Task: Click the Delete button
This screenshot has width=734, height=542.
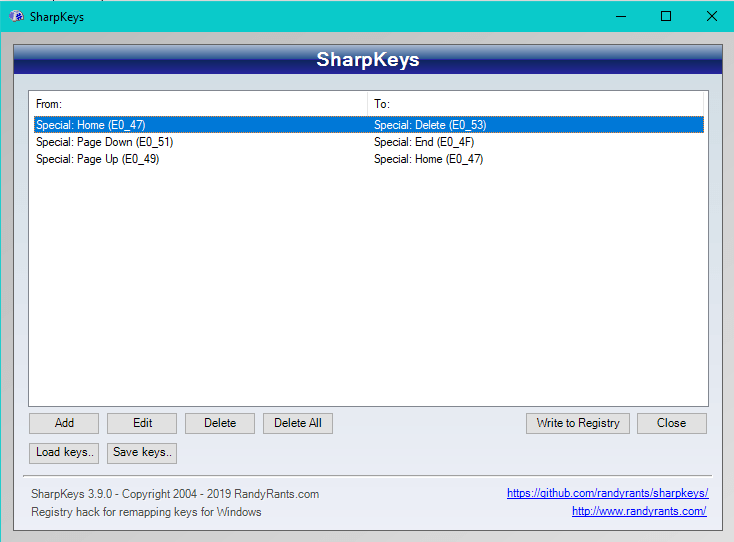Action: 220,423
